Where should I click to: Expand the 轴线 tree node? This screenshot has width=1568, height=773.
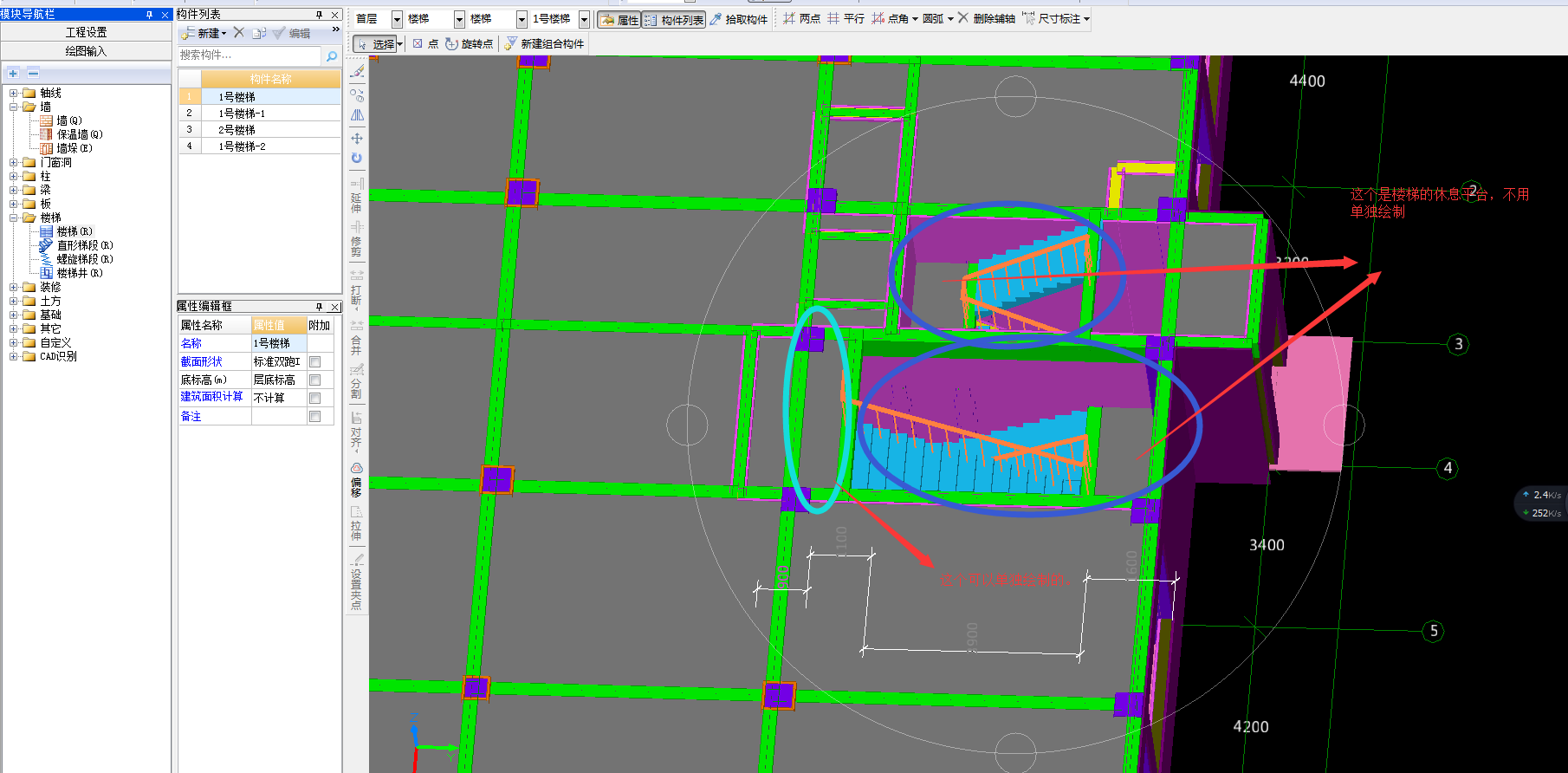(x=13, y=93)
